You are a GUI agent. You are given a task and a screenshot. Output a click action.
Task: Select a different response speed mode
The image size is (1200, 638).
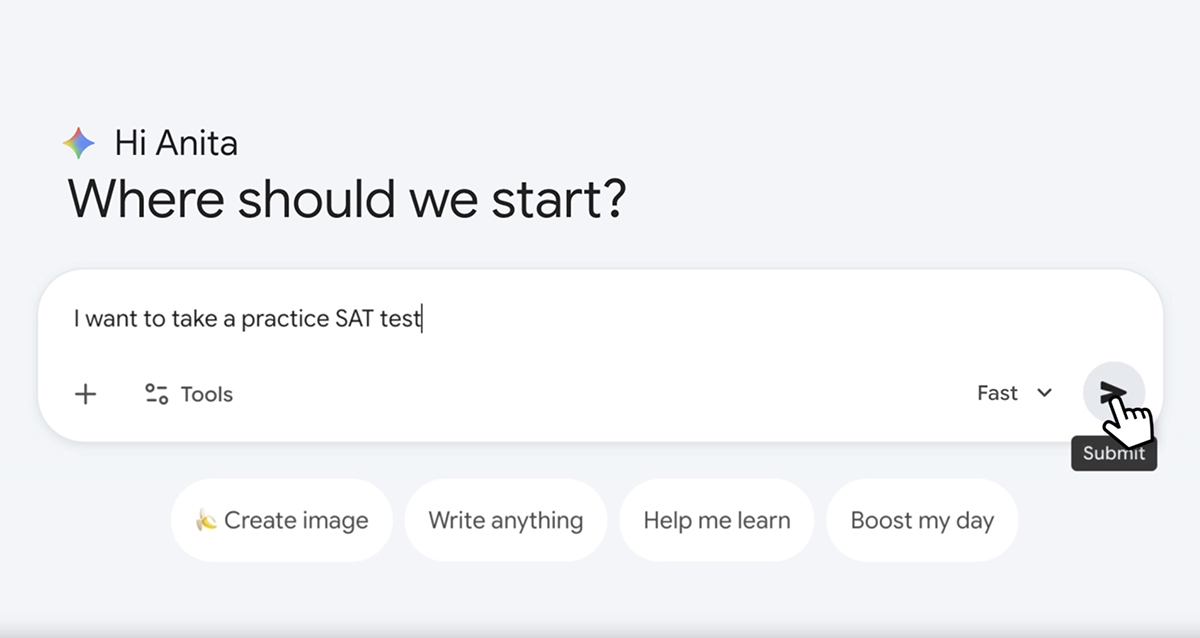[1013, 393]
